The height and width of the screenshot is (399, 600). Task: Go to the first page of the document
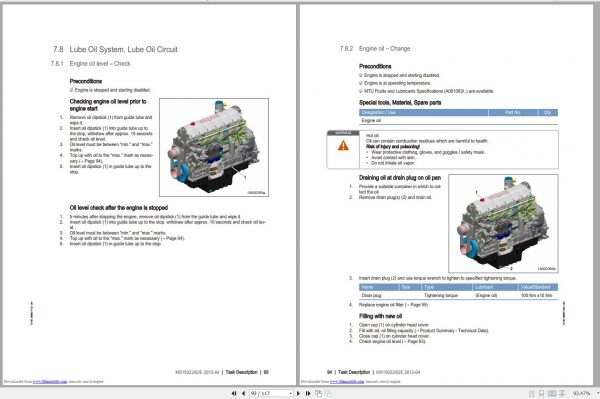click(234, 393)
